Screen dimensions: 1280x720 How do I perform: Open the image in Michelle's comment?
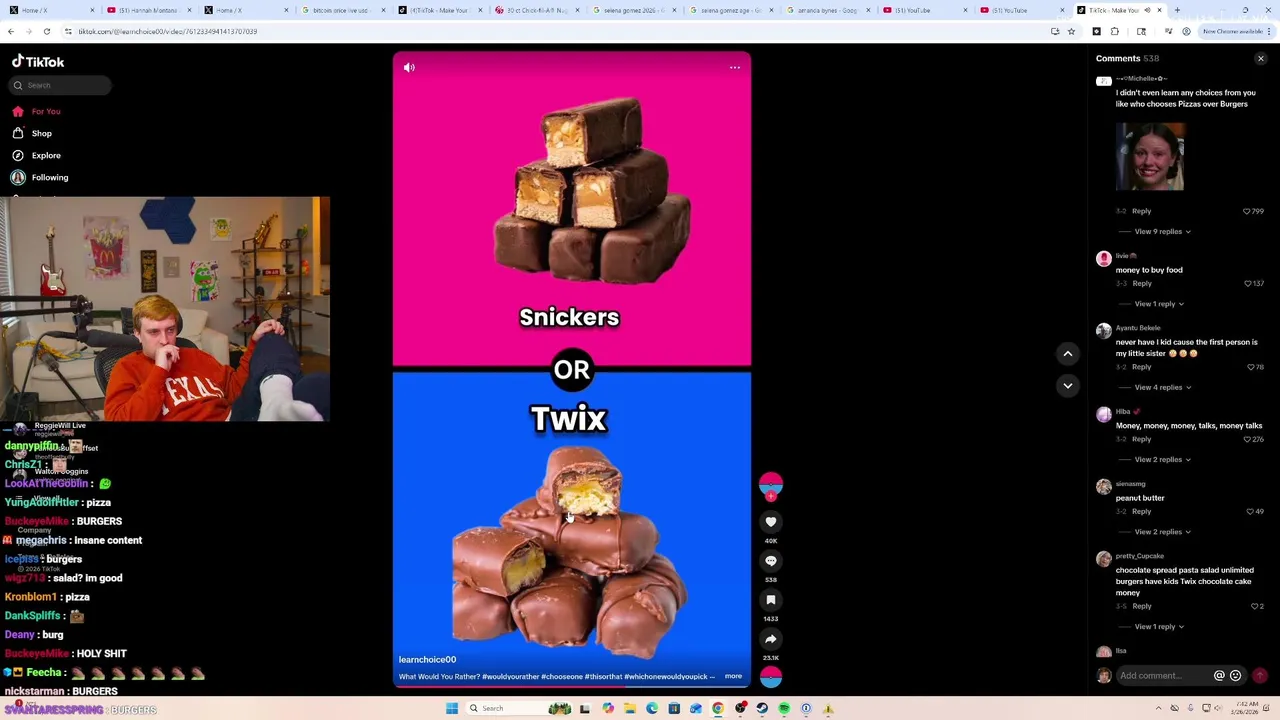pyautogui.click(x=1150, y=157)
